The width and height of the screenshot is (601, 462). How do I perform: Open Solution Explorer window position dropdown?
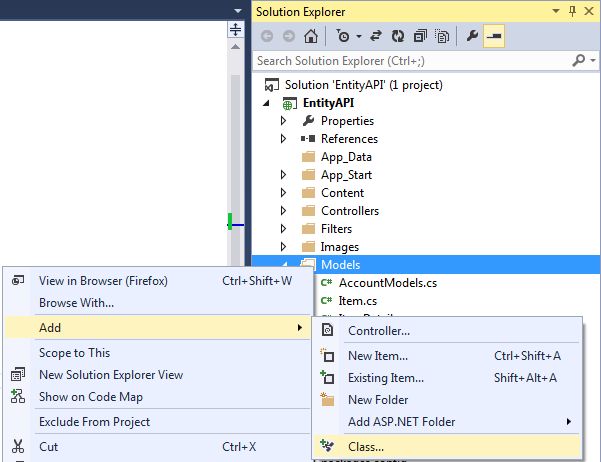(556, 11)
